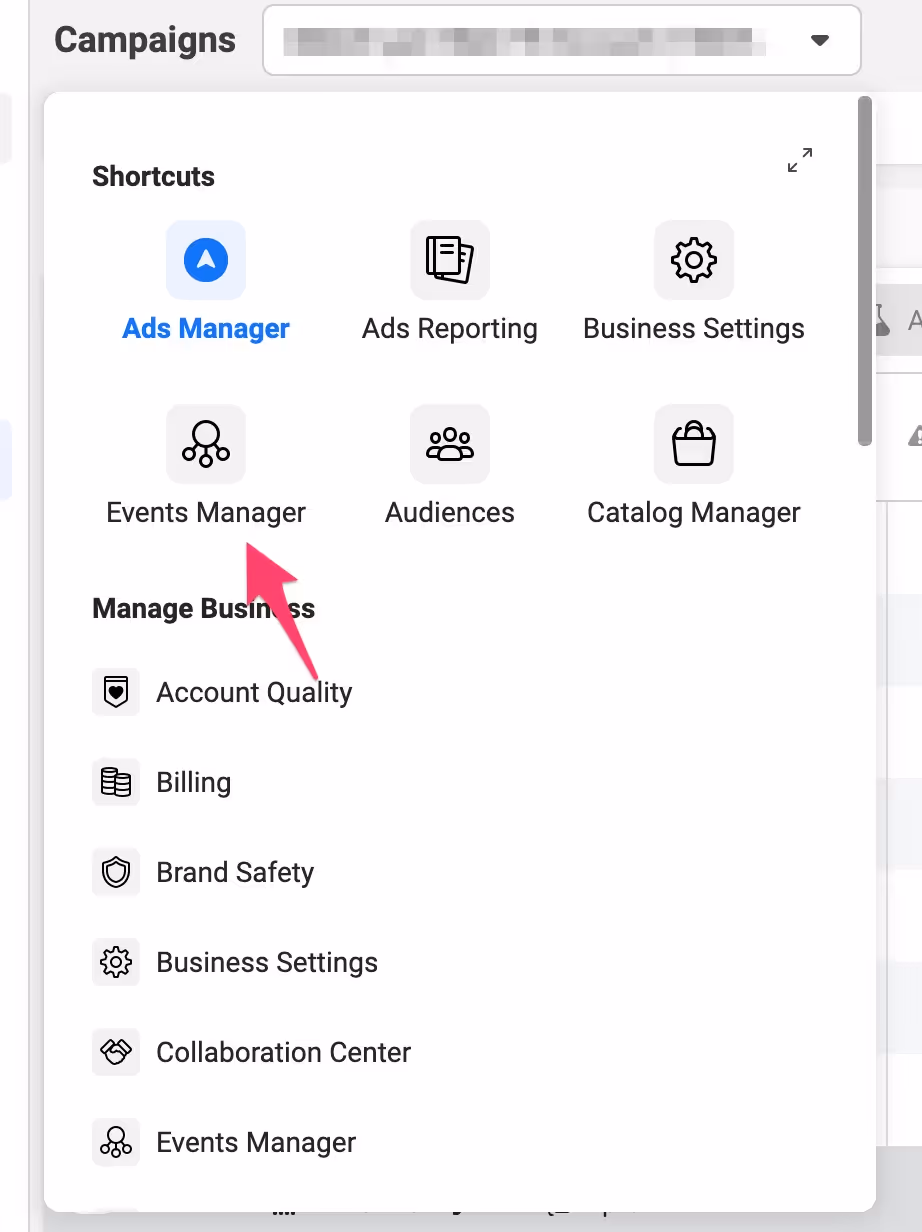Go to Collaboration Center
The image size is (922, 1232).
[x=284, y=1052]
